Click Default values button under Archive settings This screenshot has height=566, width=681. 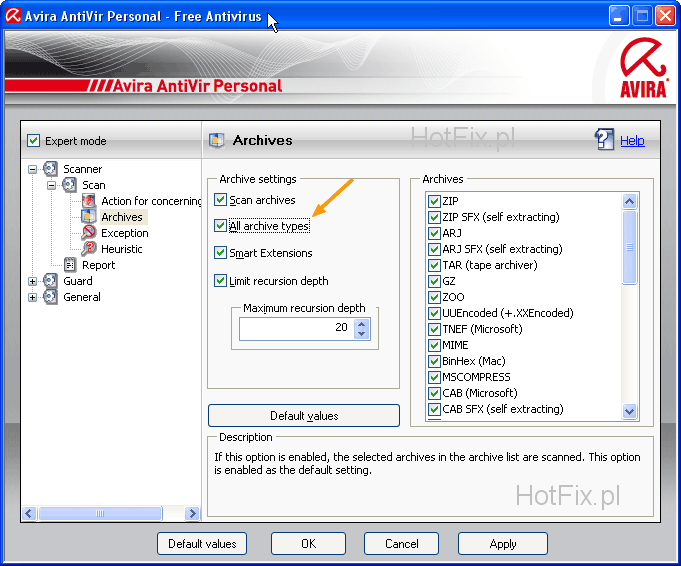(x=303, y=415)
